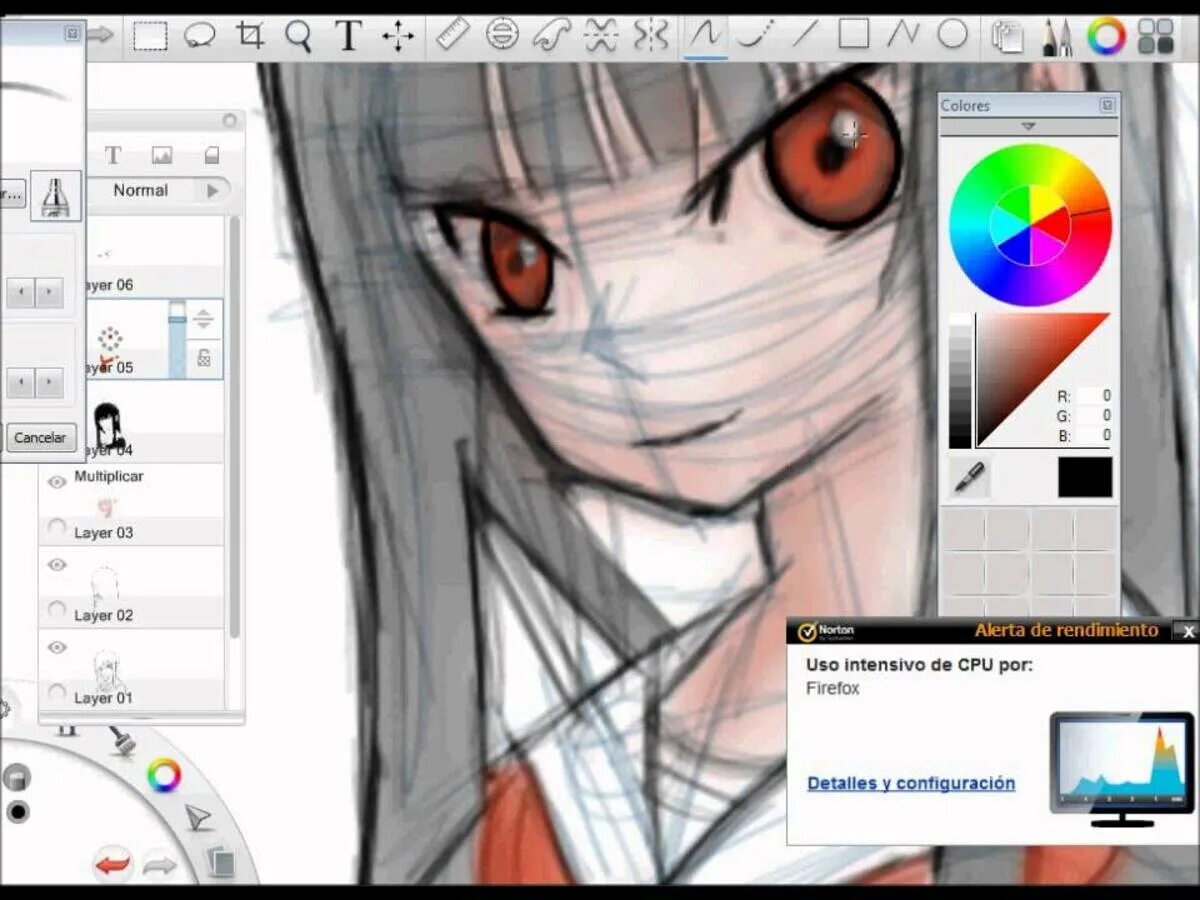The image size is (1200, 900).
Task: Click the Cancelar button
Action: (x=40, y=437)
